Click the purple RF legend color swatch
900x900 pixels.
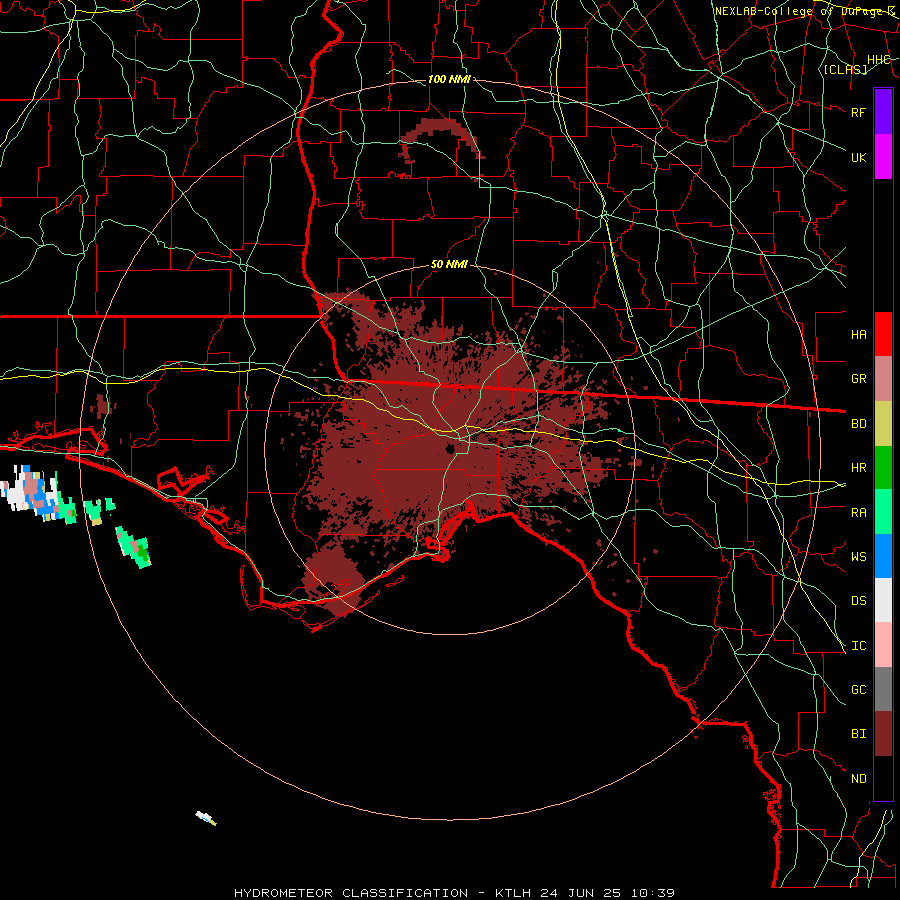(x=883, y=112)
